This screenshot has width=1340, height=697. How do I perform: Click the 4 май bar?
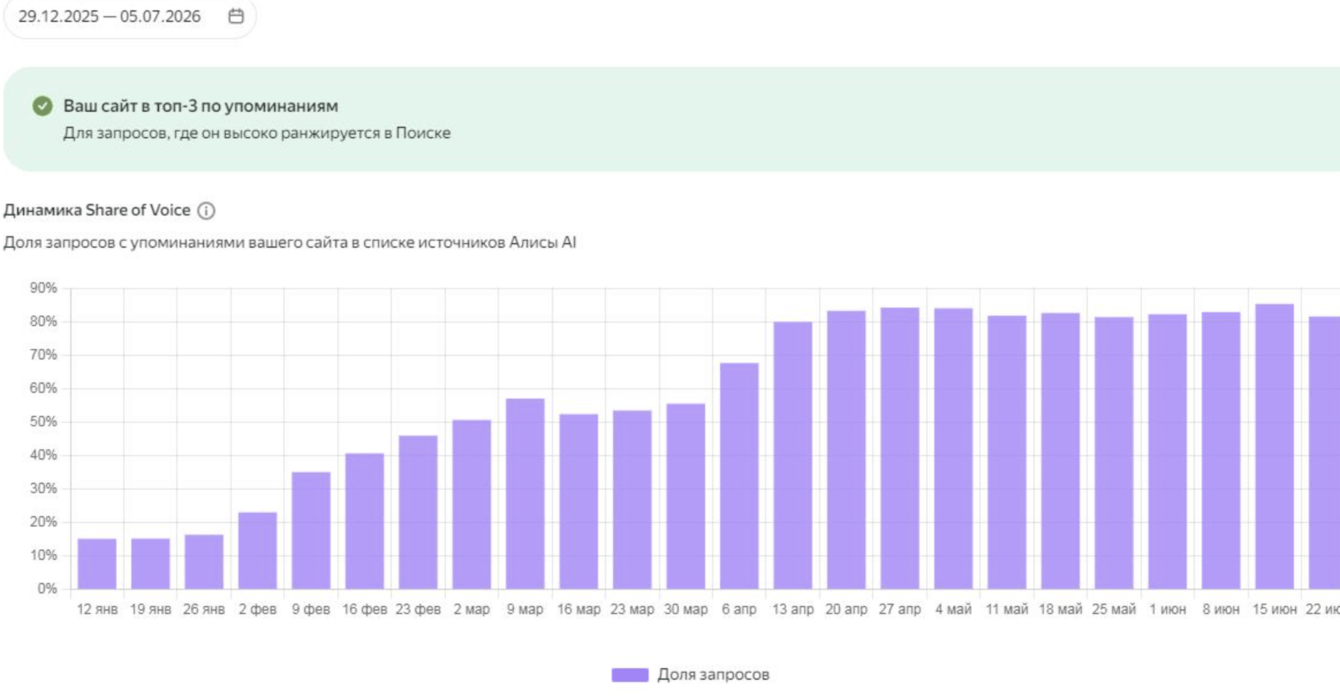953,449
